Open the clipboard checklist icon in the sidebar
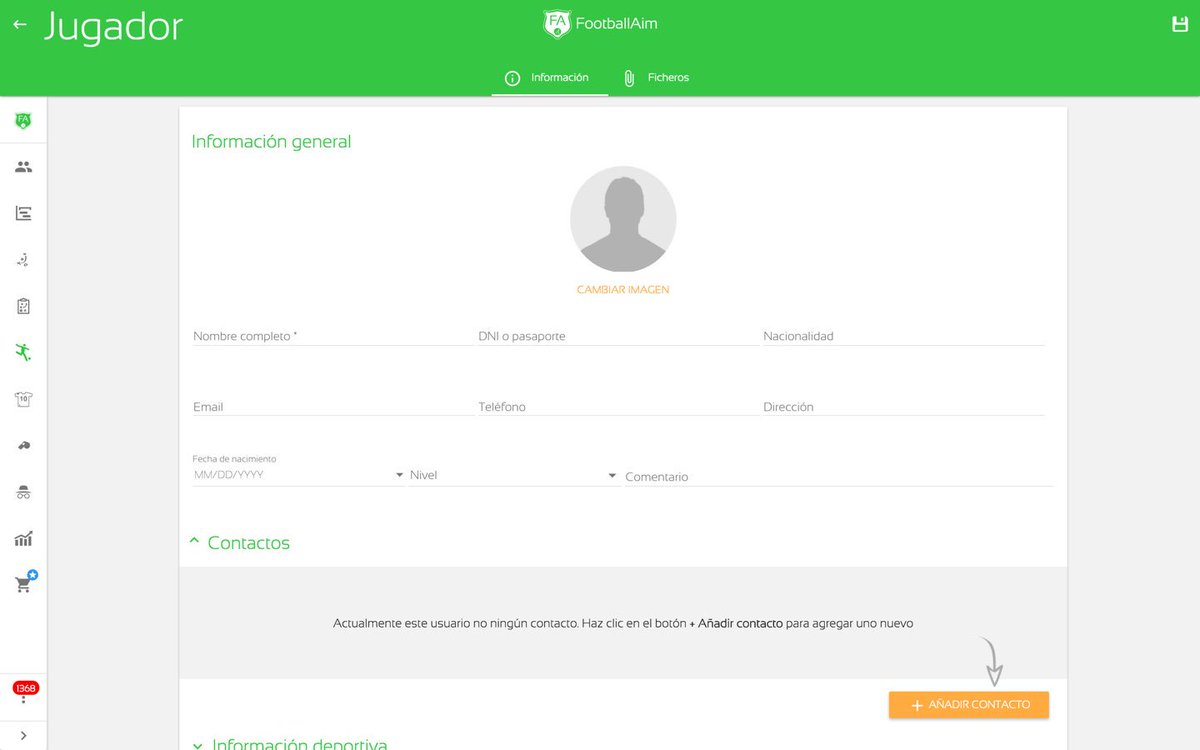The height and width of the screenshot is (750, 1200). [23, 306]
